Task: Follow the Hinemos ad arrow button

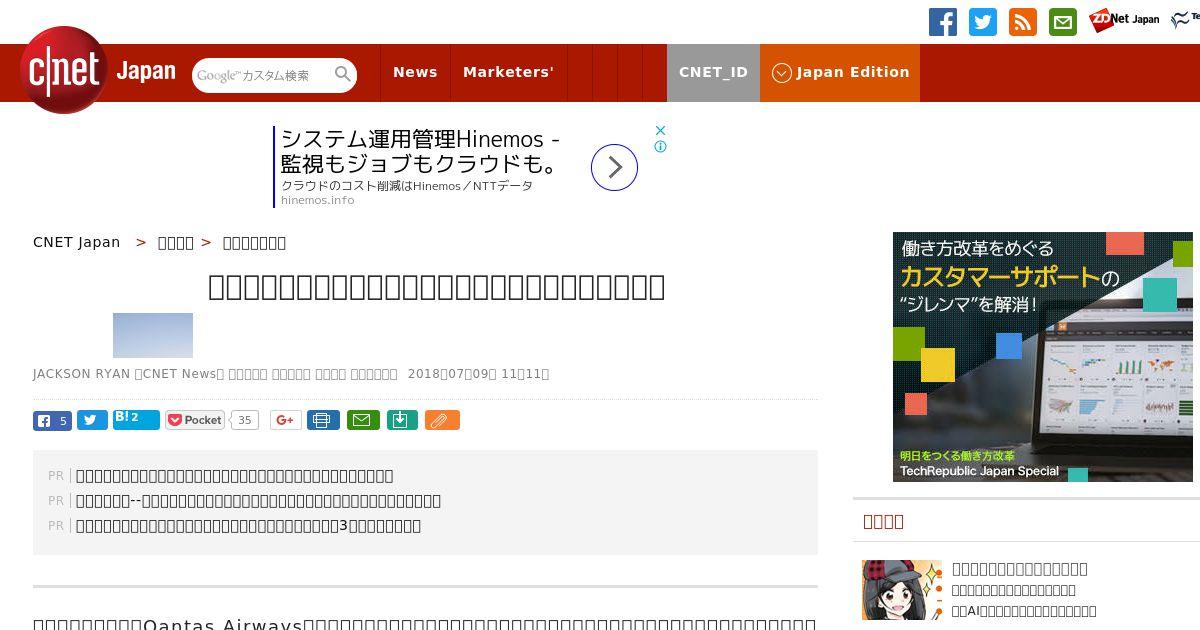Action: [614, 167]
